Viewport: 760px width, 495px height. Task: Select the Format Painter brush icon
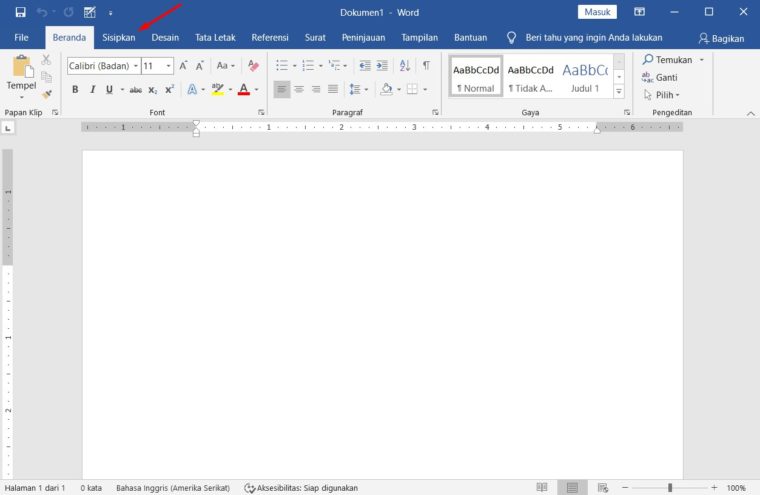(47, 94)
